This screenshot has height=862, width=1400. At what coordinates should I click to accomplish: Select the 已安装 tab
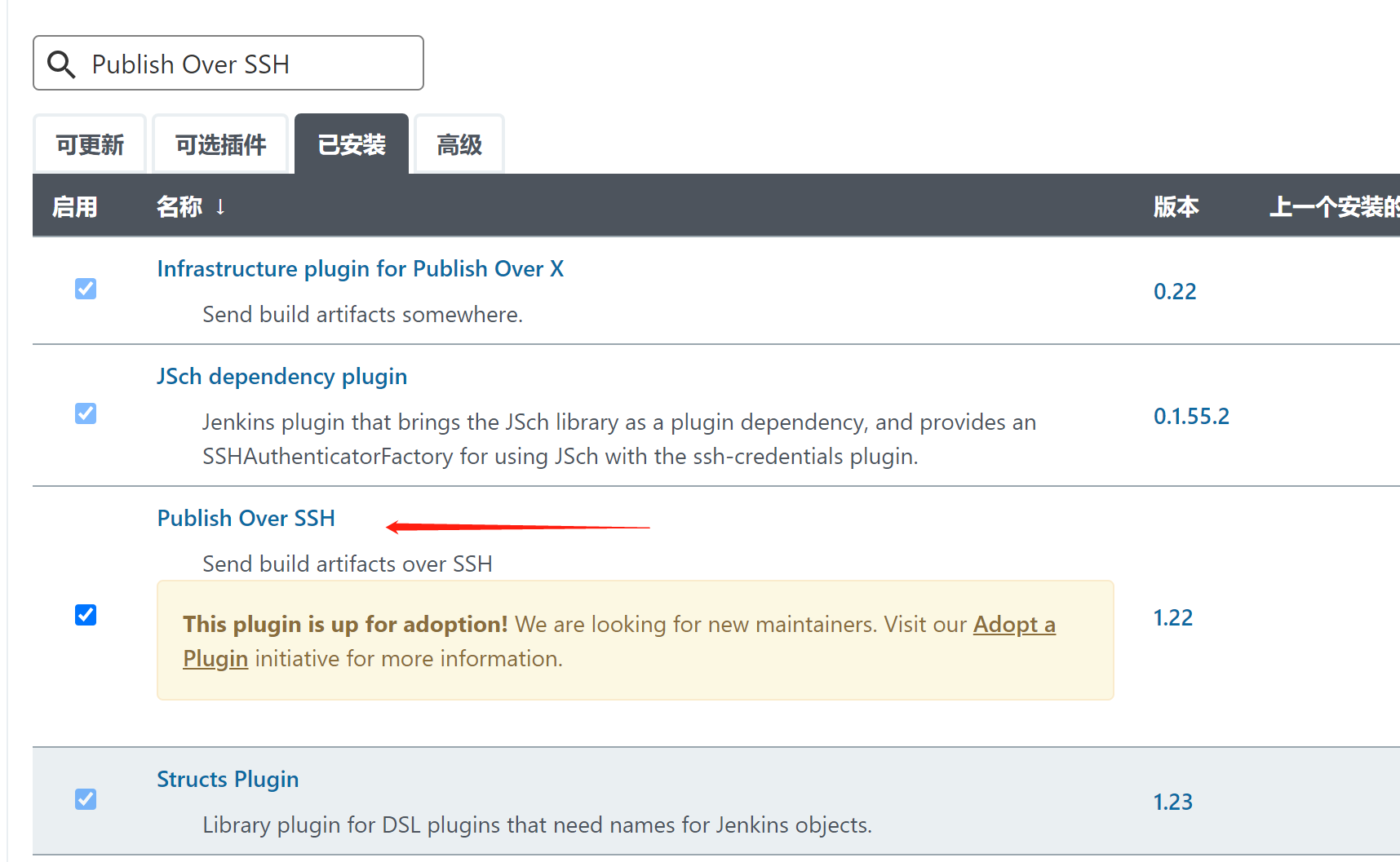(x=352, y=144)
